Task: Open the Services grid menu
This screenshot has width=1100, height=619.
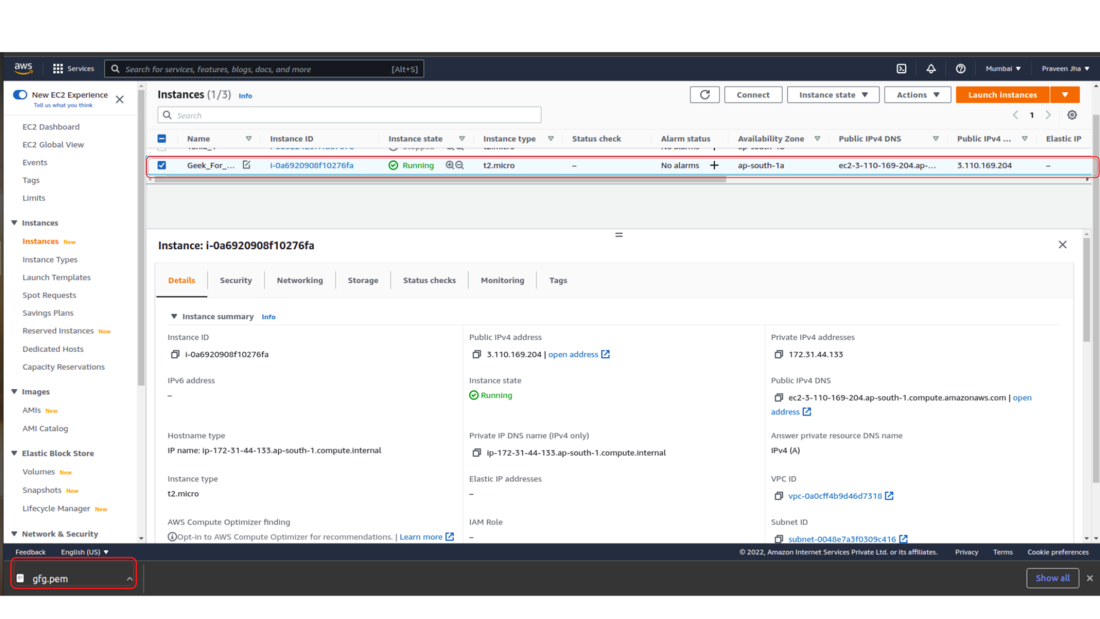Action: pos(73,69)
